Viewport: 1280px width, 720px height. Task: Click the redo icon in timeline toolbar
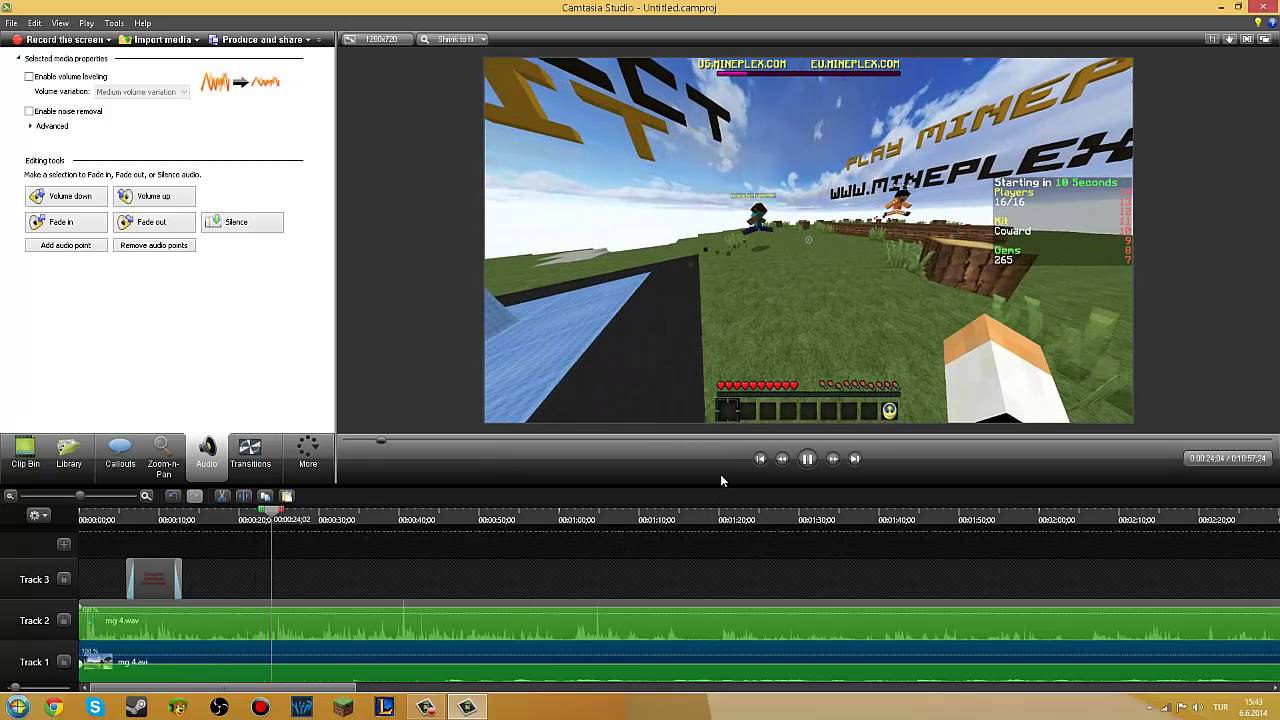coord(195,496)
